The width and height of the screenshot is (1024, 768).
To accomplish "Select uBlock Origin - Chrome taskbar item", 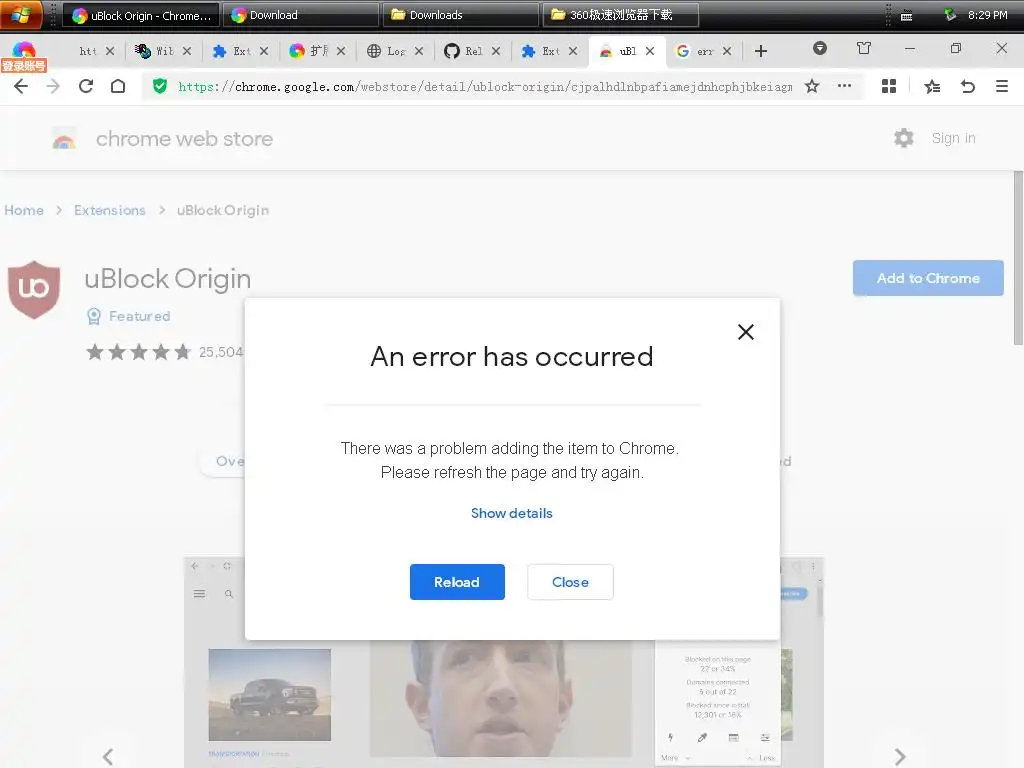I will pos(141,15).
